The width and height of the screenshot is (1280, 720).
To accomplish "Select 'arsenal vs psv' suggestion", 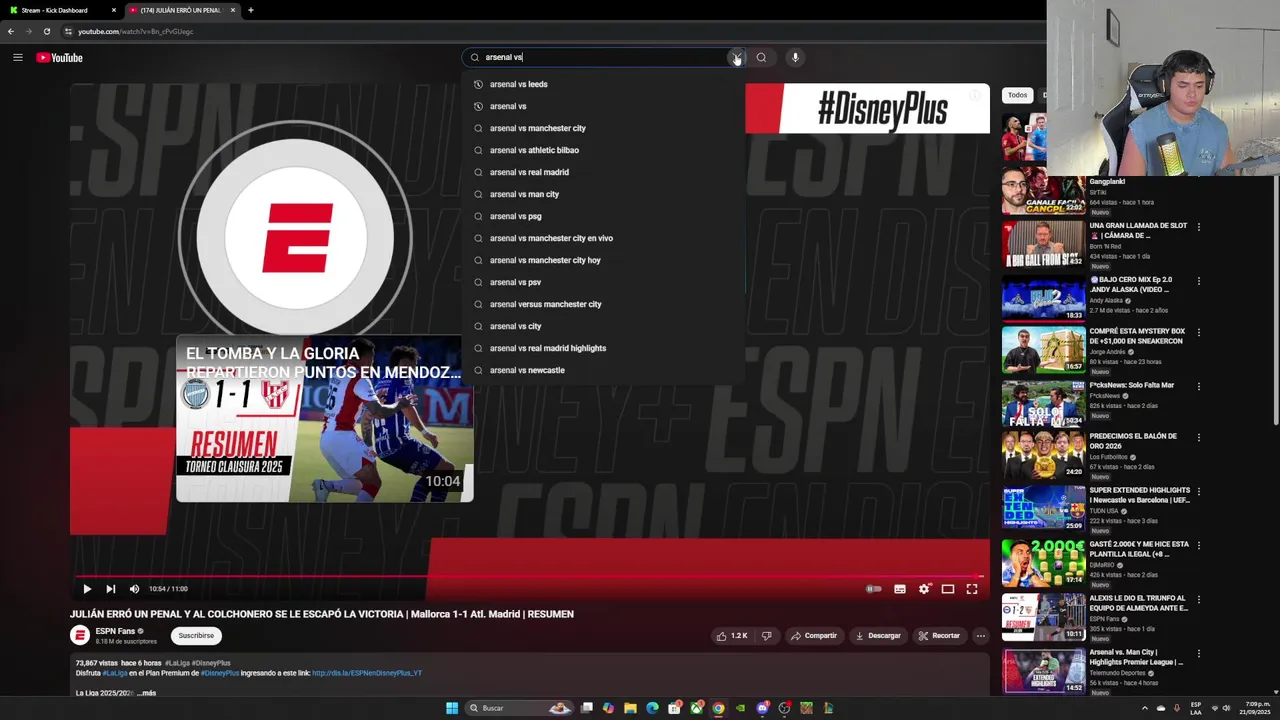I will tap(604, 282).
